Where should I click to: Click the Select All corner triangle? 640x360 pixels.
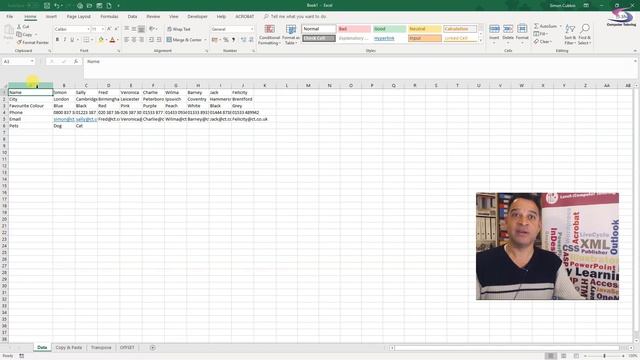(x=4, y=85)
